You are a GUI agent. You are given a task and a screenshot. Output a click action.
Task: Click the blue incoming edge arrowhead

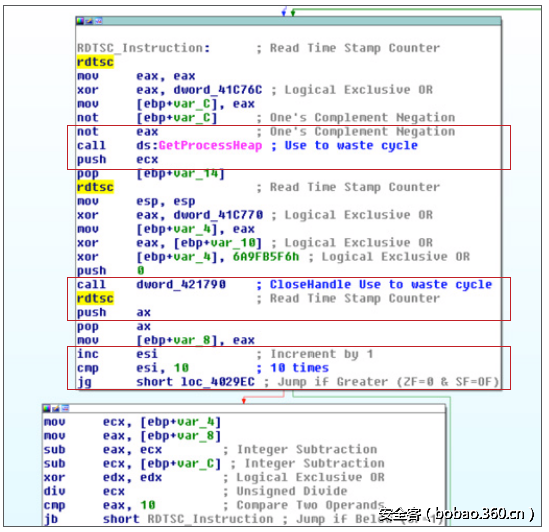(x=284, y=13)
